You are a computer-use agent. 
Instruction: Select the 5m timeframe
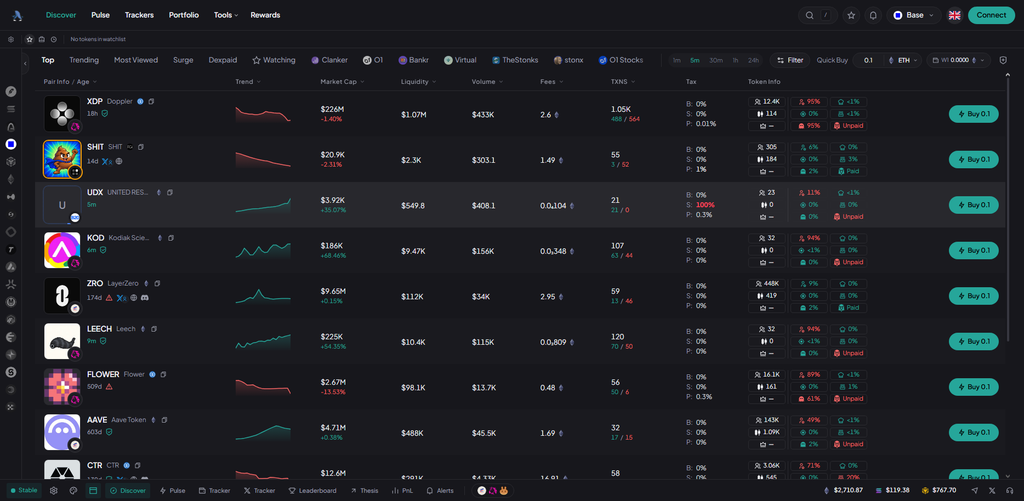[695, 60]
